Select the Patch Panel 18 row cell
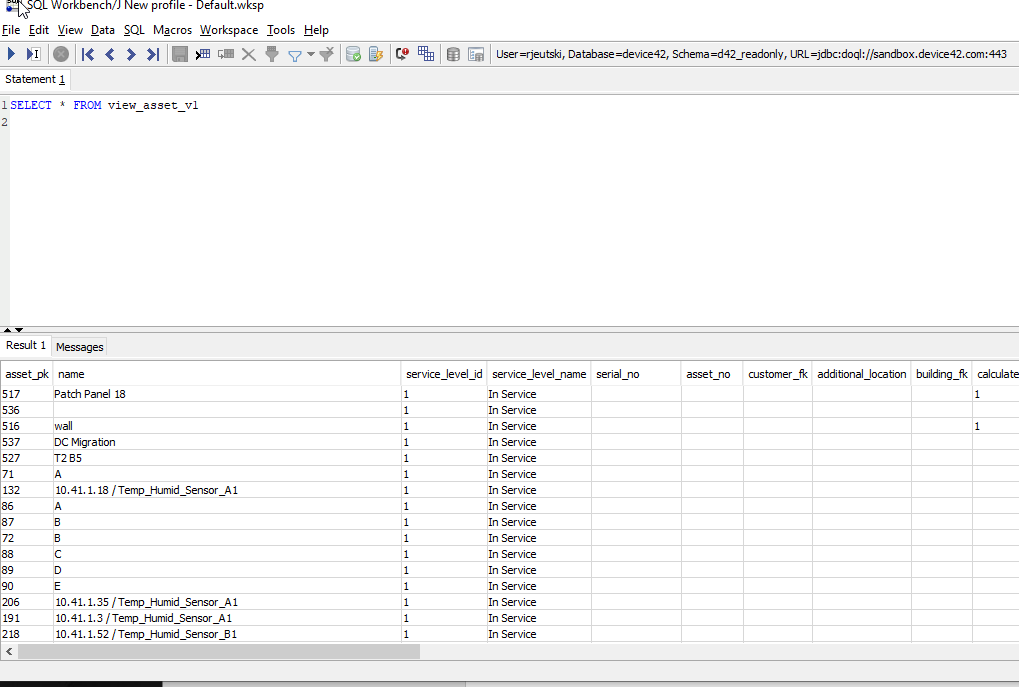The image size is (1019, 687). [x=90, y=394]
